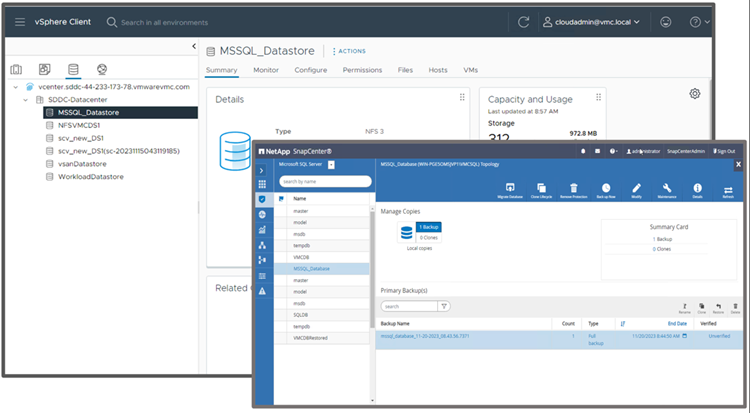Image resolution: width=750 pixels, height=413 pixels.
Task: Click the Back up Now icon
Action: tap(606, 188)
